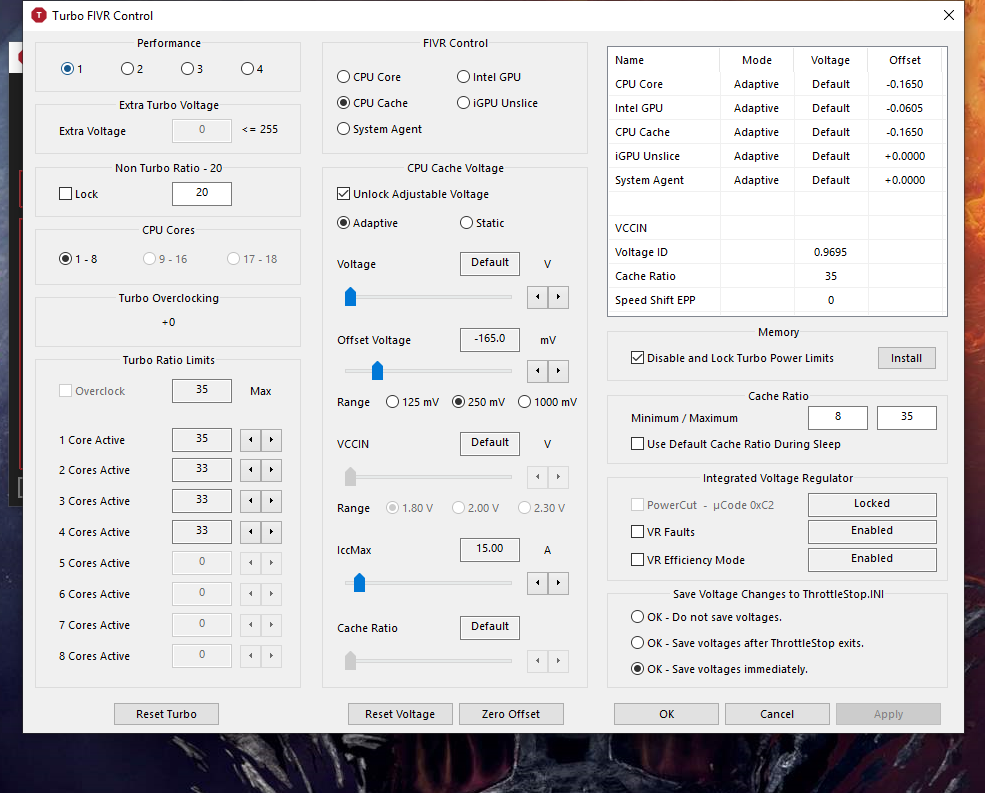985x793 pixels.
Task: Increase 2 Cores Active ratio arrow
Action: pyautogui.click(x=271, y=470)
